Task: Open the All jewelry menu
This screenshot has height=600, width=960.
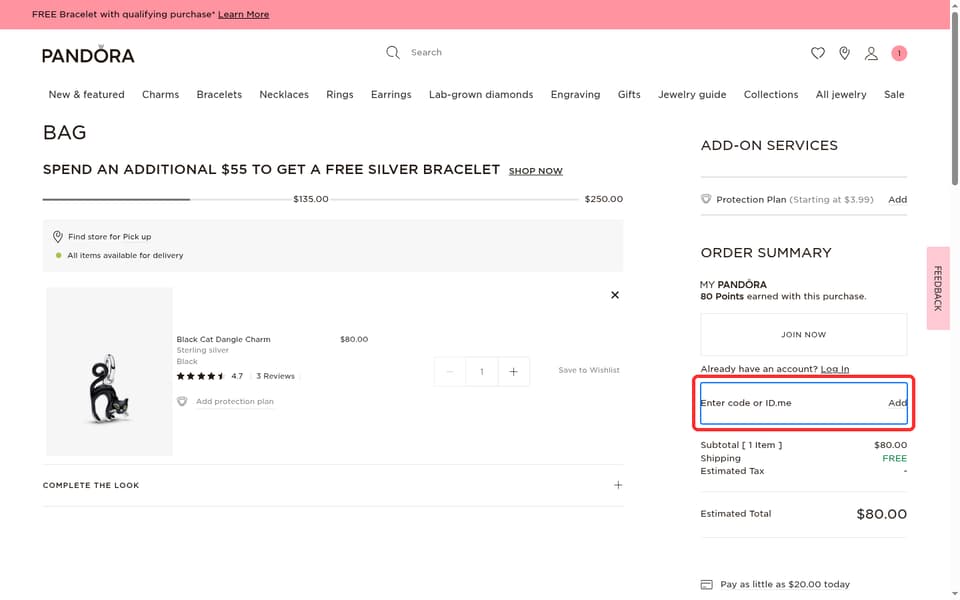Action: [841, 94]
